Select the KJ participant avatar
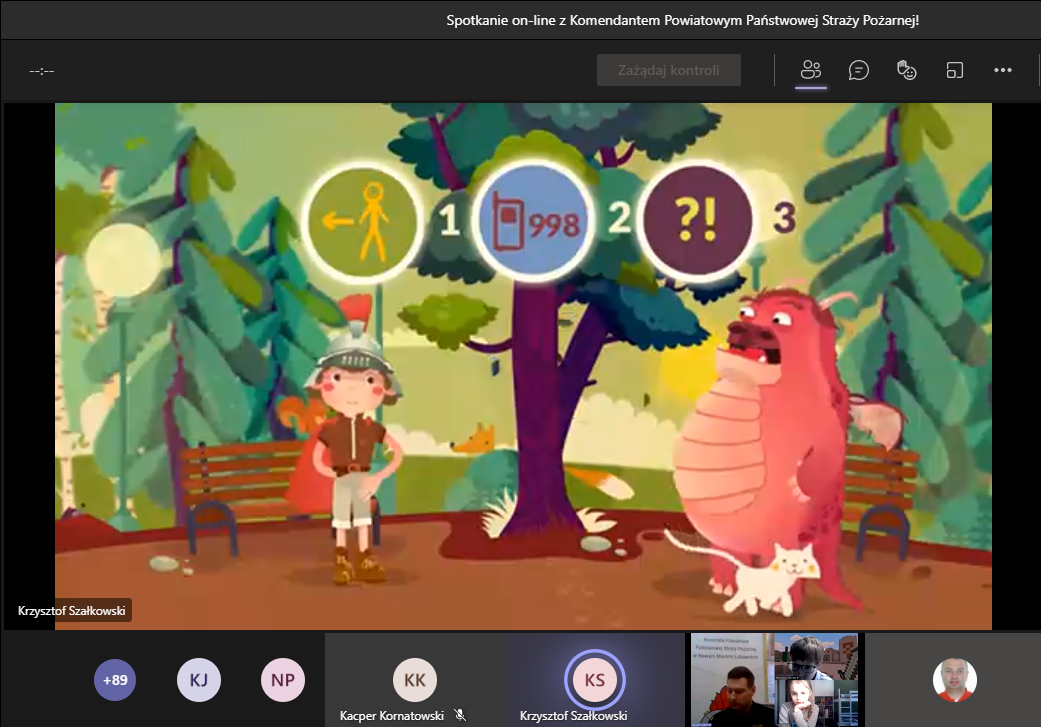This screenshot has width=1041, height=727. [x=199, y=680]
